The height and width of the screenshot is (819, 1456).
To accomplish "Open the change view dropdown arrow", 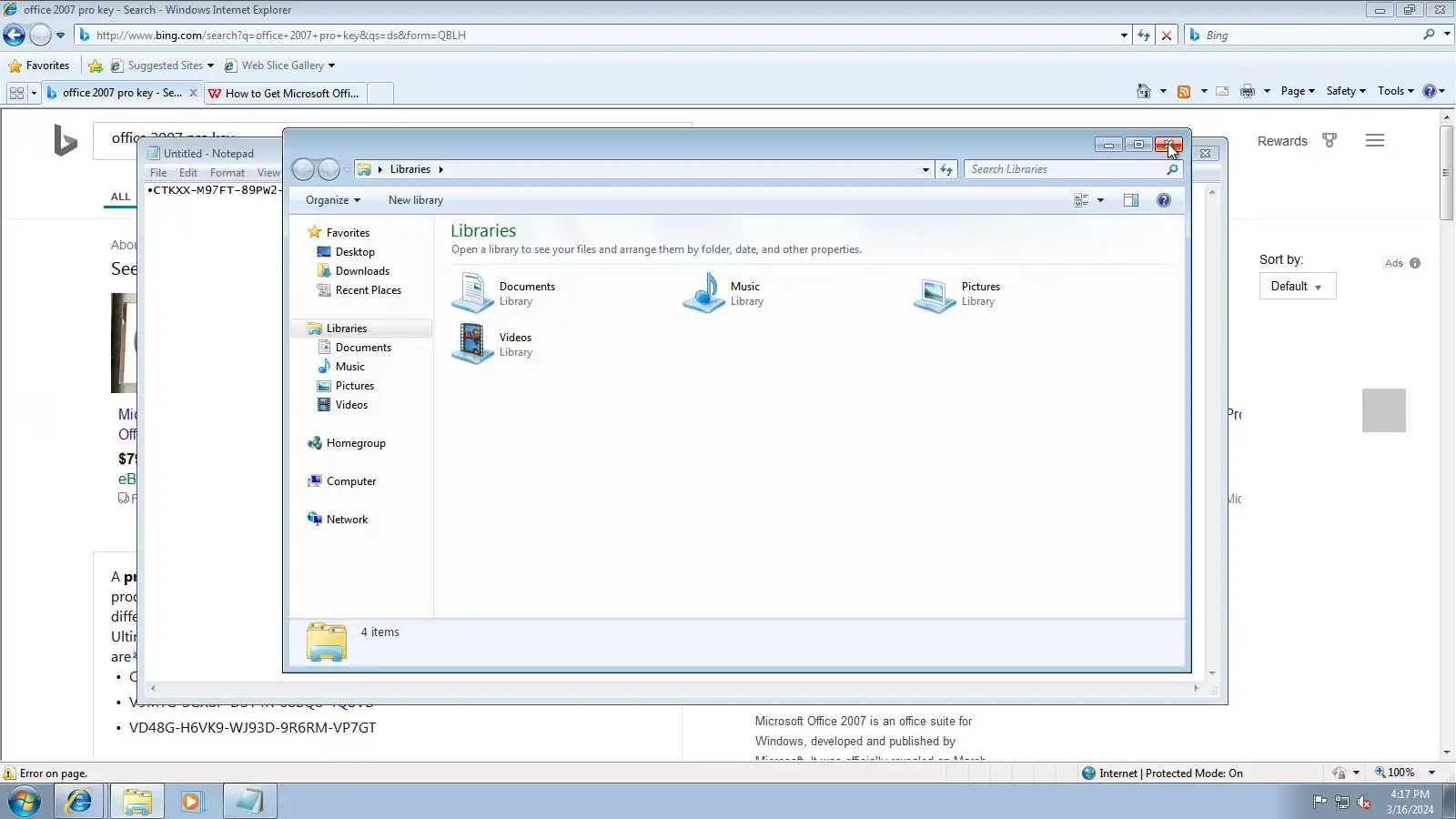I will click(x=1100, y=200).
